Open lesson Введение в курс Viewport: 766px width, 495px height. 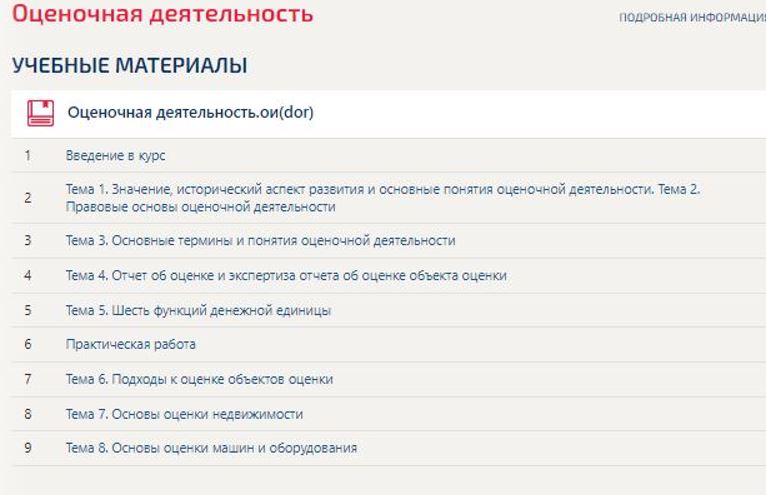pyautogui.click(x=116, y=156)
